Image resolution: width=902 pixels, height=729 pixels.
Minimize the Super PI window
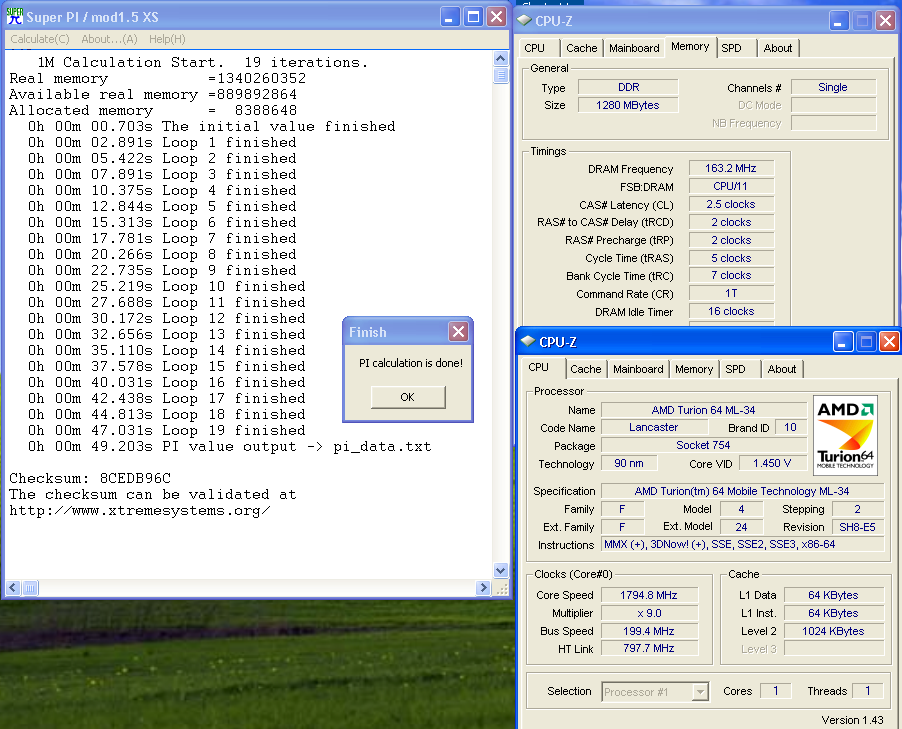[450, 17]
